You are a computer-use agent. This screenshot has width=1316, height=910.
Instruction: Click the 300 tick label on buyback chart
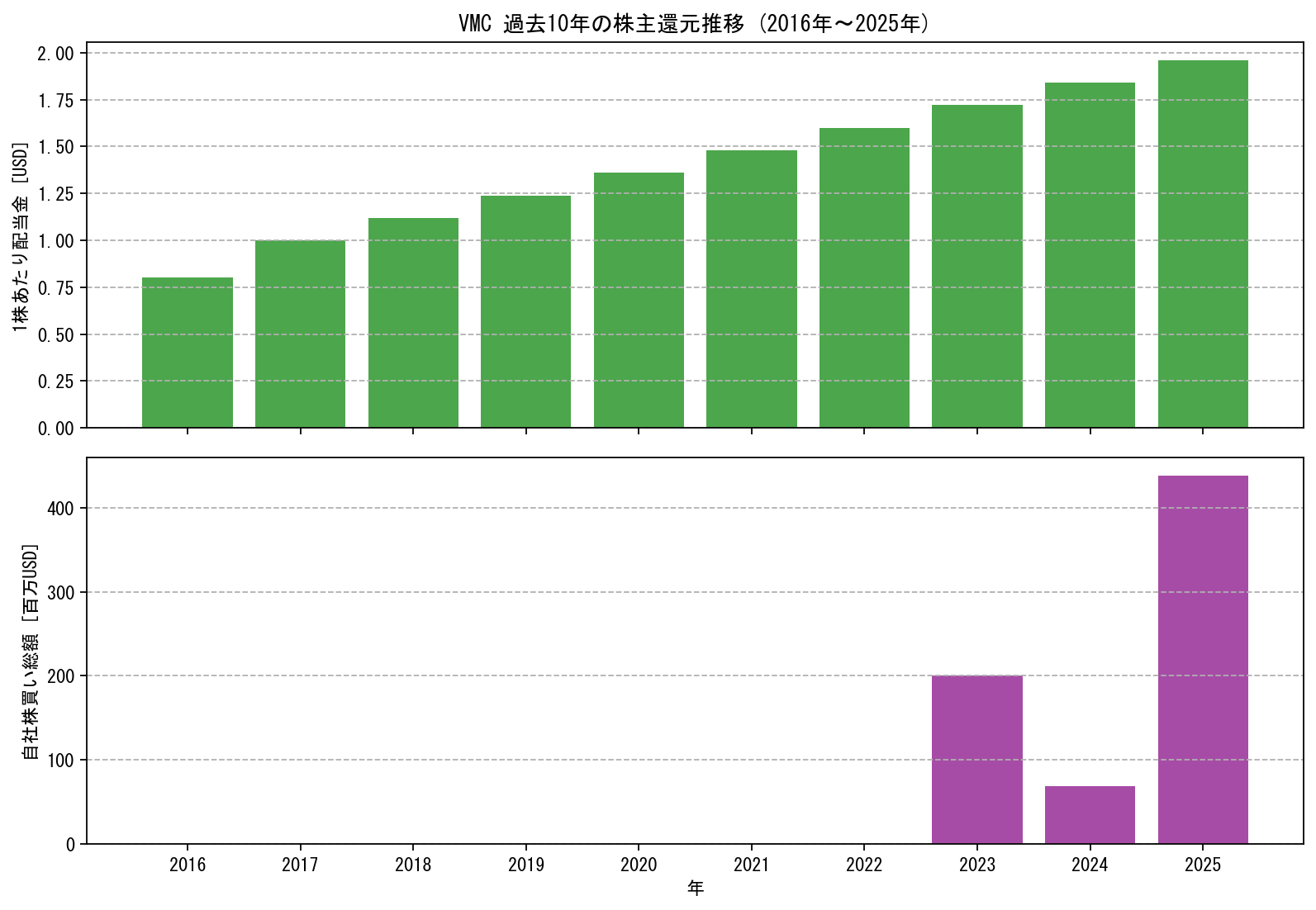[x=61, y=593]
